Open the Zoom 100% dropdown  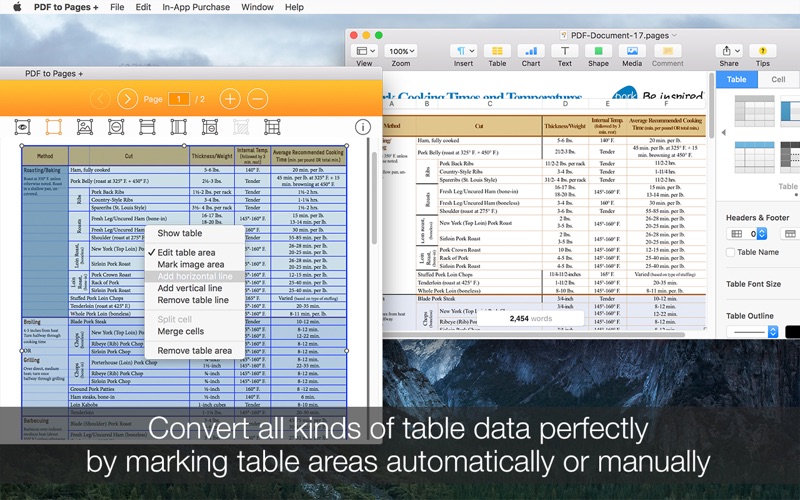click(401, 51)
